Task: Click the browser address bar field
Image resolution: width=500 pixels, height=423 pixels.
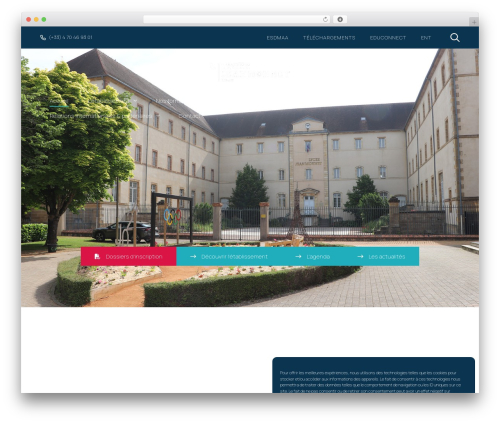Action: click(237, 20)
